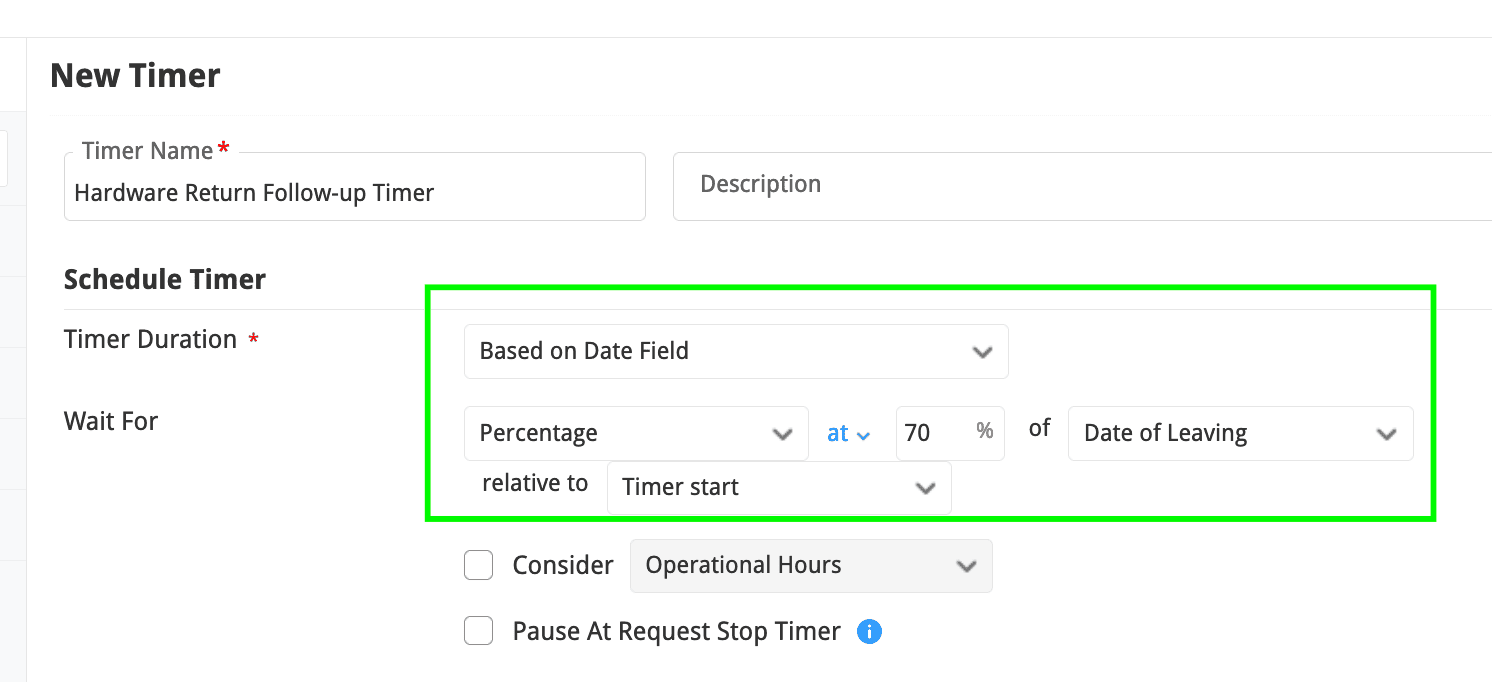
Task: Click the chevron arrow on Timer start
Action: tap(925, 488)
